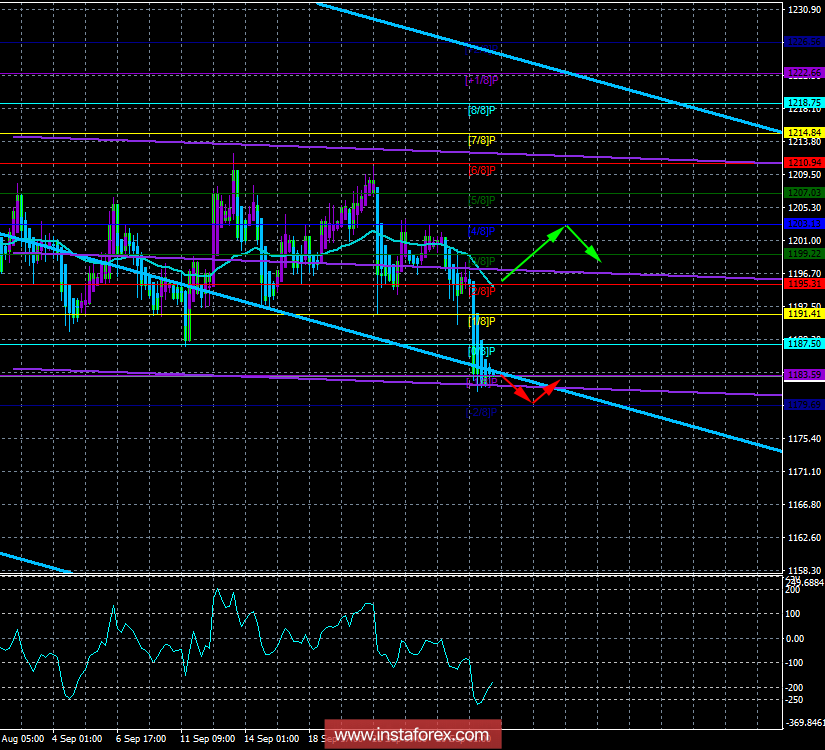Click the 4 Sep 01:00 time label
Image resolution: width=825 pixels, height=750 pixels.
pos(79,739)
